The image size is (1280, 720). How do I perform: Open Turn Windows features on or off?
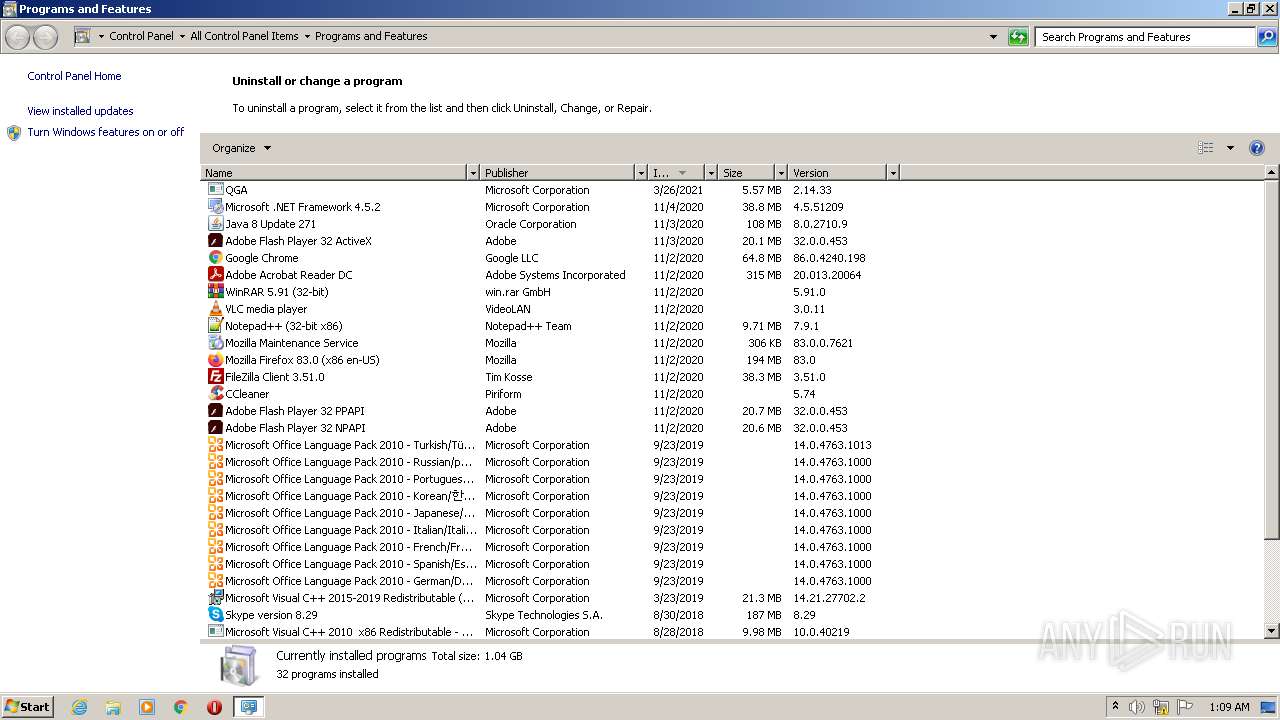[x=106, y=132]
